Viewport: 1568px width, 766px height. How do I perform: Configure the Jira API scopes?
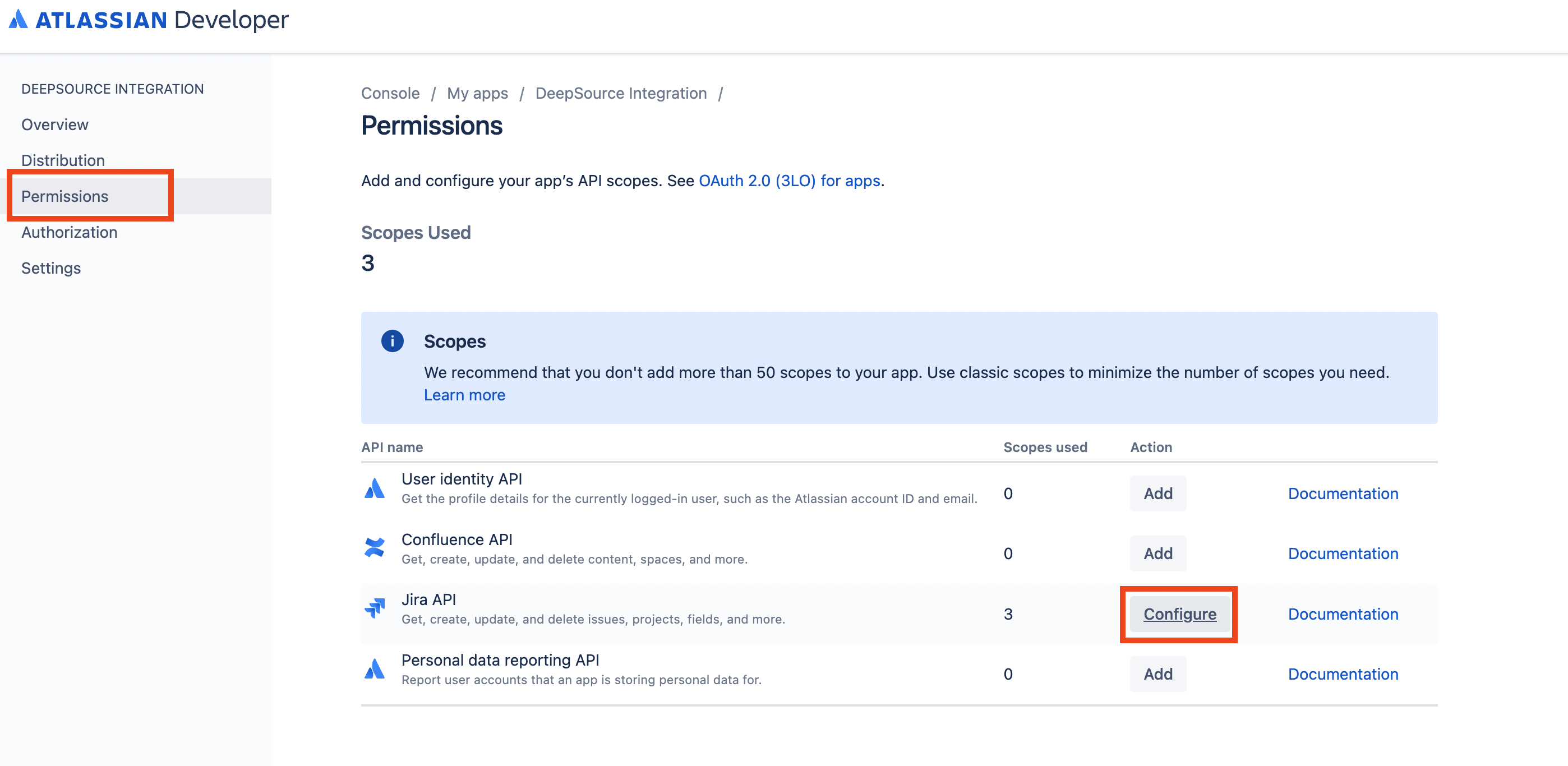coord(1178,614)
